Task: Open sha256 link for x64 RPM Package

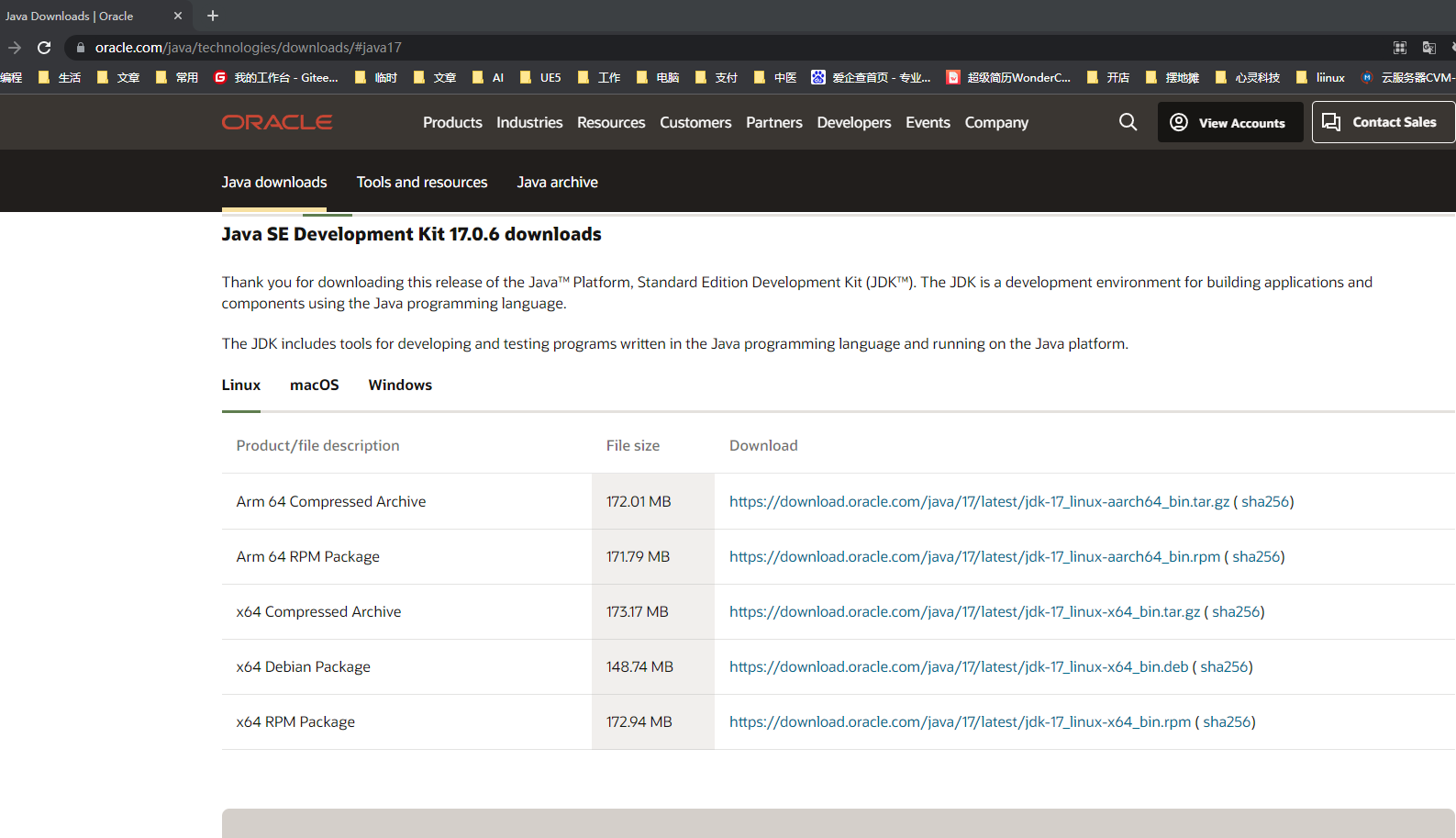Action: pyautogui.click(x=1227, y=721)
